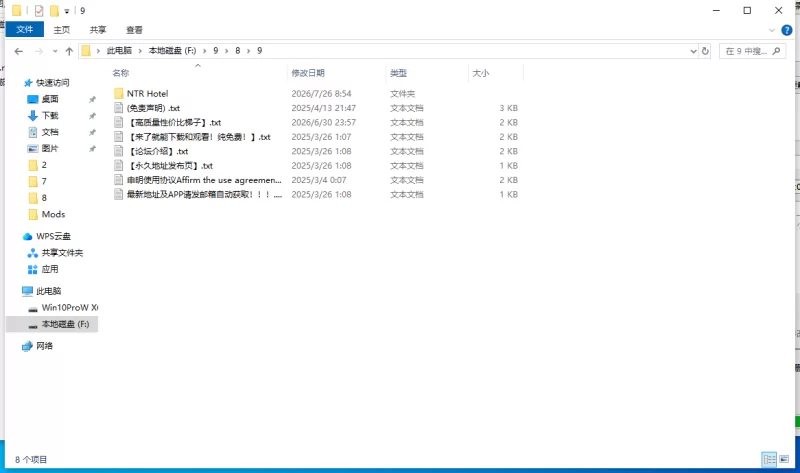This screenshot has width=800, height=473.
Task: Switch to details view icon in status bar
Action: pyautogui.click(x=769, y=459)
